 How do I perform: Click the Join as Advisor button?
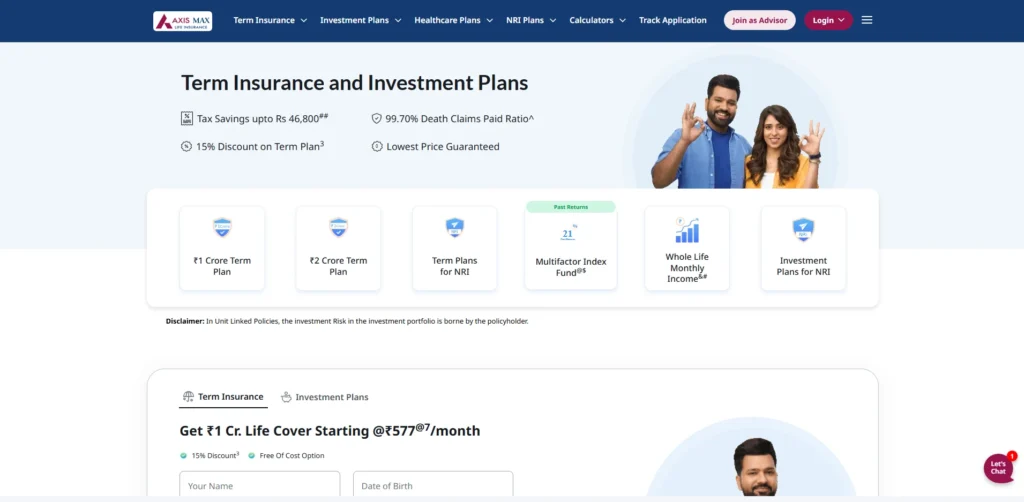tap(760, 20)
